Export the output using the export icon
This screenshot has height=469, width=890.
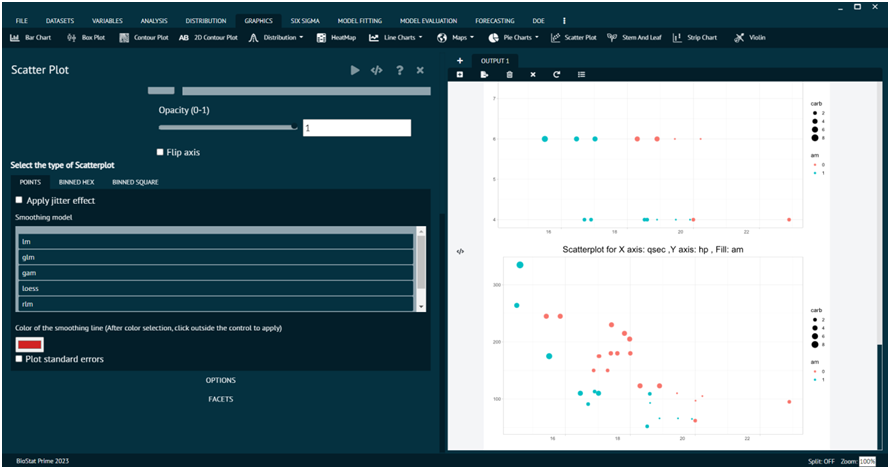(x=484, y=74)
